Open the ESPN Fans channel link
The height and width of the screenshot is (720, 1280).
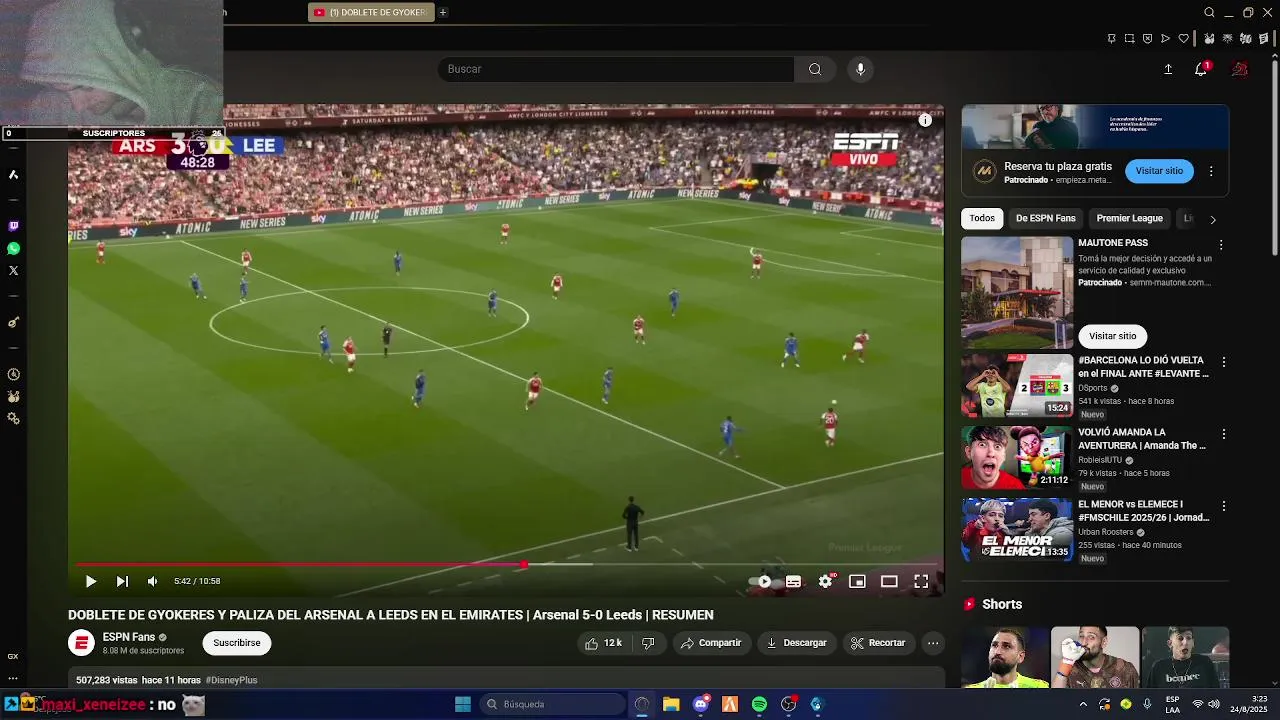pyautogui.click(x=128, y=637)
